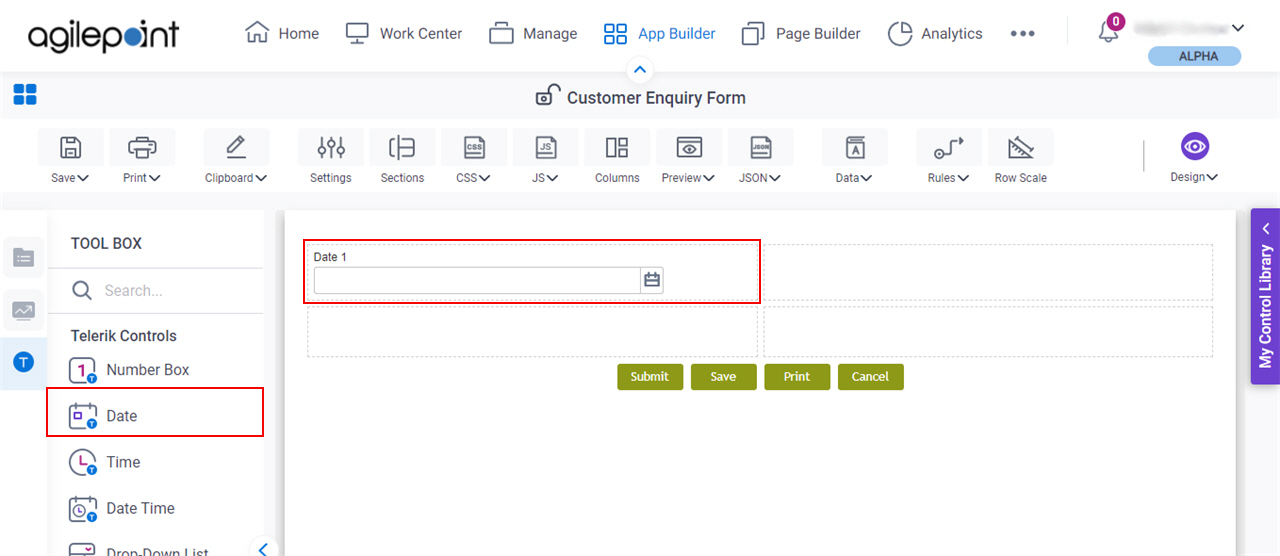This screenshot has height=556, width=1280.
Task: Open the Home navigation item
Action: [x=282, y=33]
